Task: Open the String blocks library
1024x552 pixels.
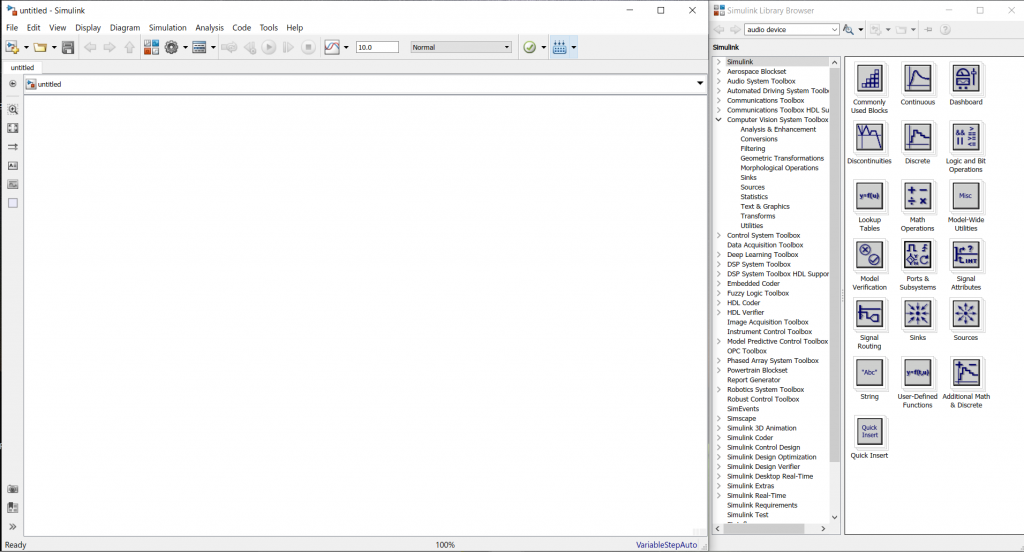Action: pyautogui.click(x=869, y=373)
